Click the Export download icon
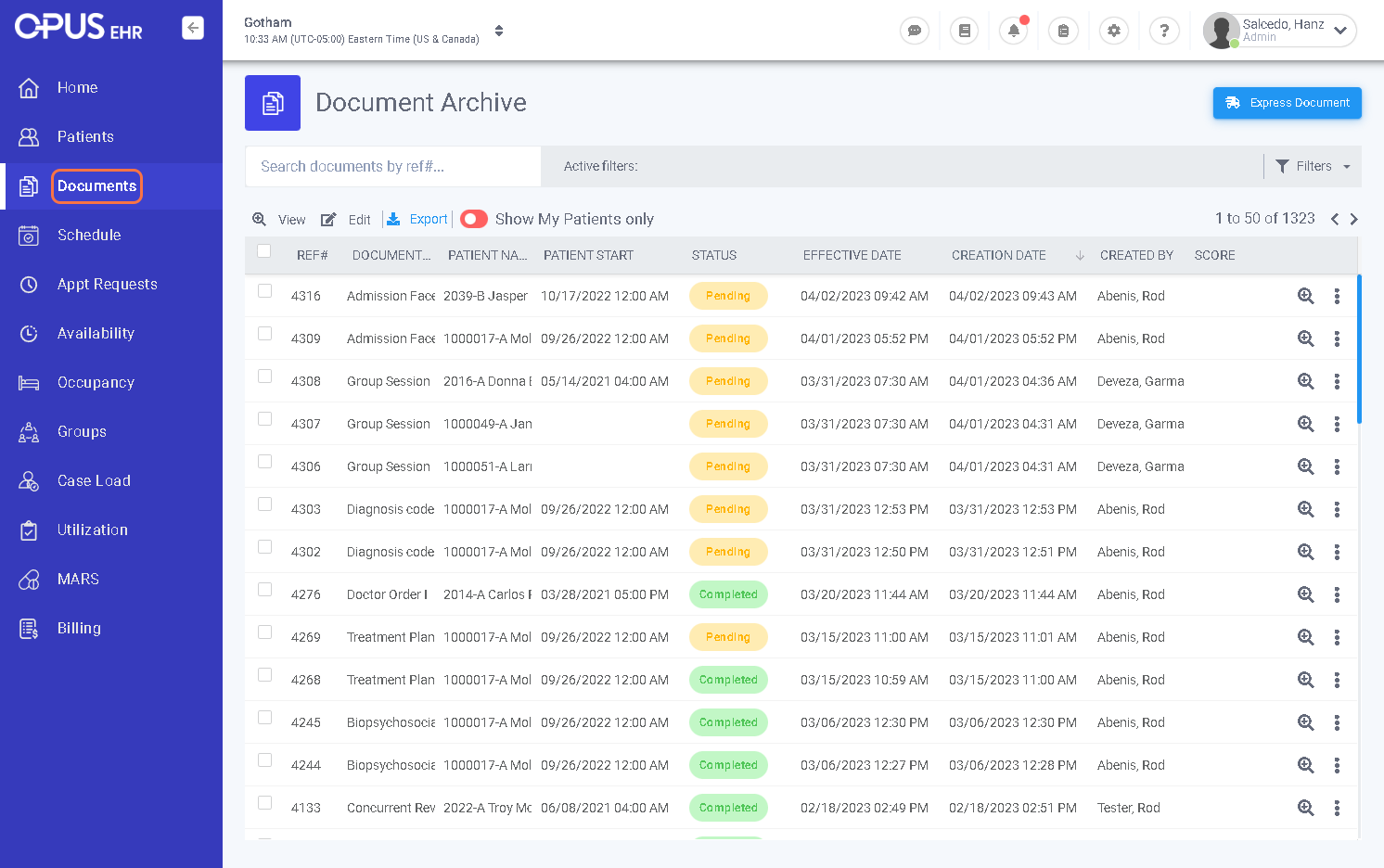 (x=393, y=219)
